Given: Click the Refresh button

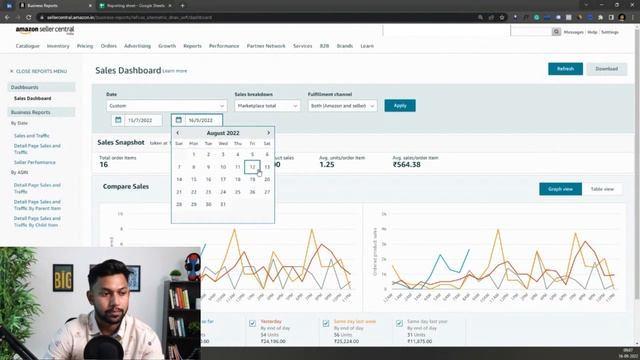Looking at the screenshot, I should (x=565, y=69).
